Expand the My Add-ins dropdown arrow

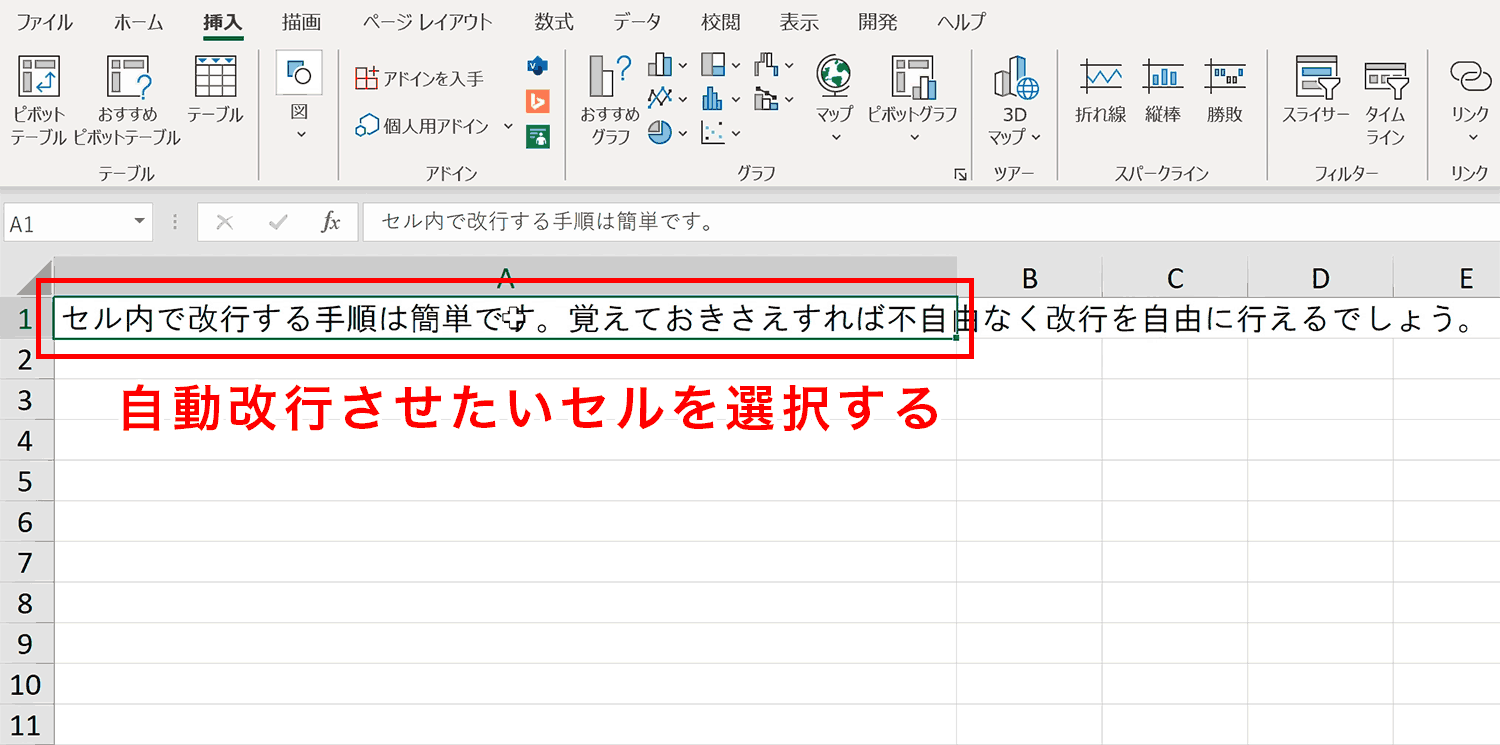508,126
